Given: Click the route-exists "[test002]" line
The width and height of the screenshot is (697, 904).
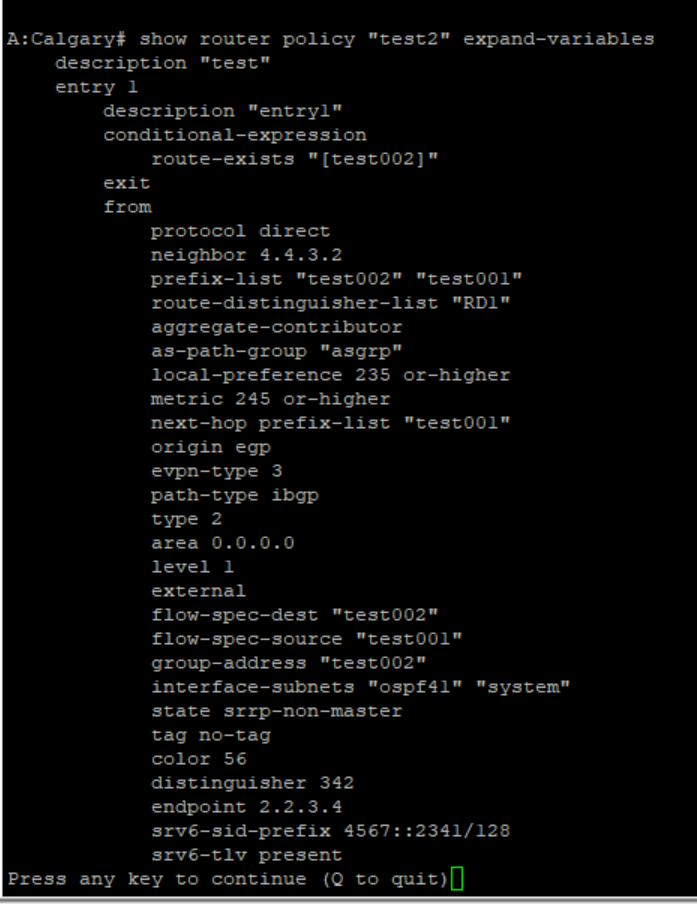Looking at the screenshot, I should pyautogui.click(x=295, y=159).
